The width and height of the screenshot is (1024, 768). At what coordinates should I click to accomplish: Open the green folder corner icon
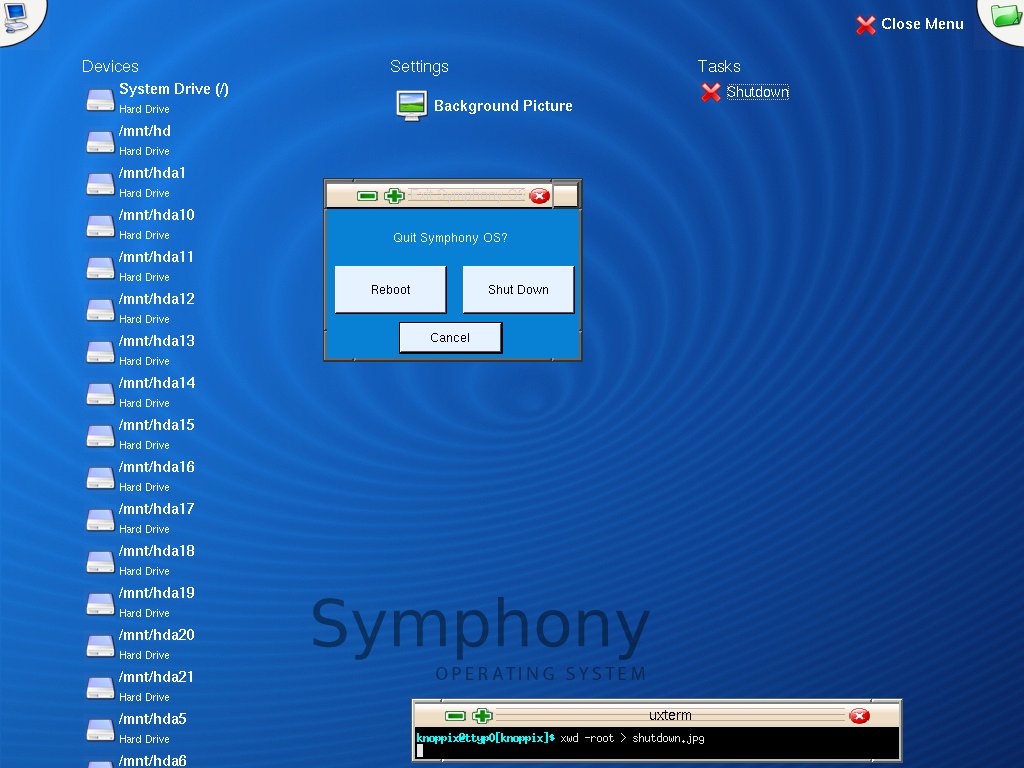pyautogui.click(x=1006, y=14)
